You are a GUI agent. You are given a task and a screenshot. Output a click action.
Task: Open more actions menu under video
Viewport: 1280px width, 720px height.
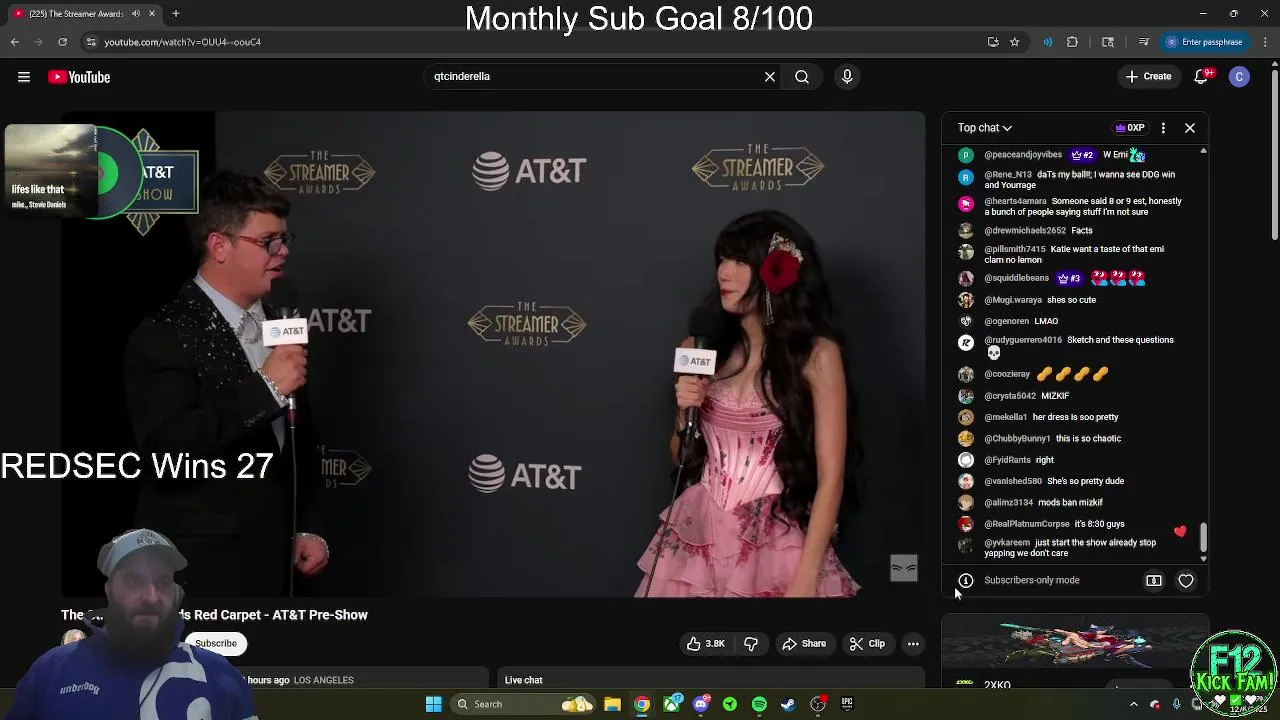tap(913, 644)
